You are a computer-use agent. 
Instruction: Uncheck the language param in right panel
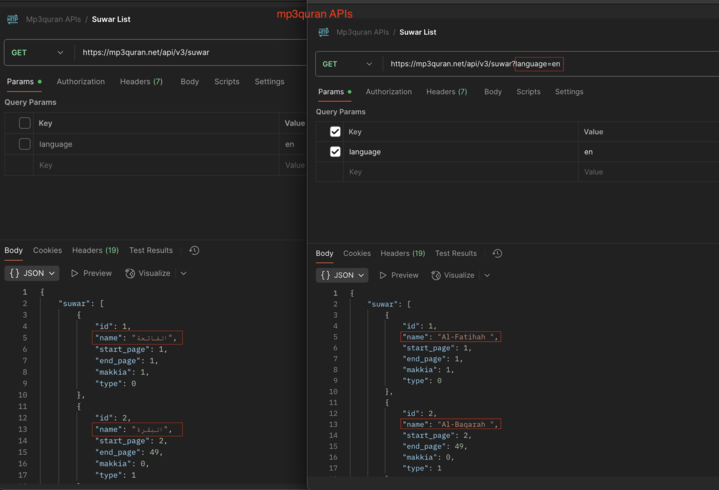point(335,152)
